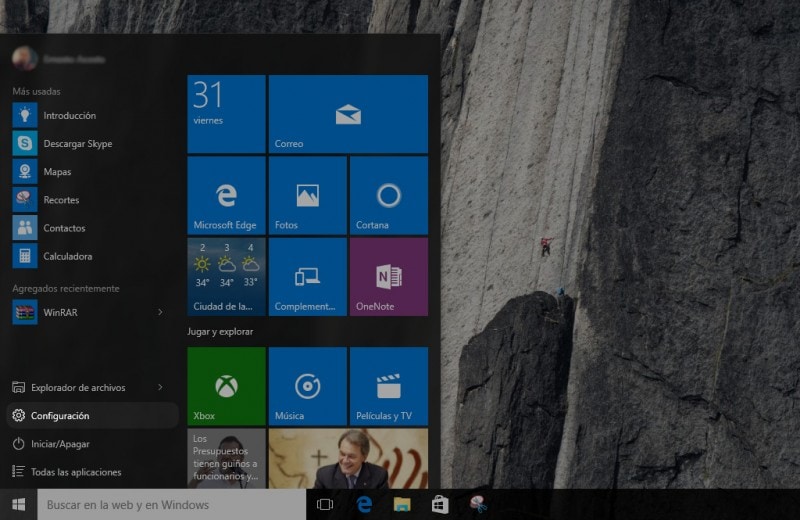800x520 pixels.
Task: Open the Store from the taskbar
Action: pos(440,504)
